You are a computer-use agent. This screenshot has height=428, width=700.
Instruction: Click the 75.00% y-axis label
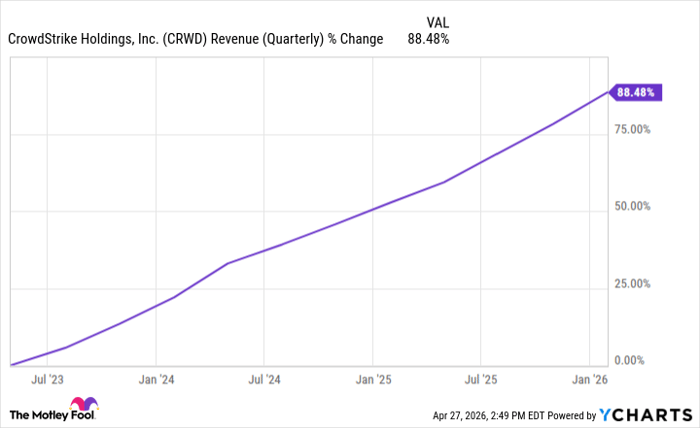632,129
